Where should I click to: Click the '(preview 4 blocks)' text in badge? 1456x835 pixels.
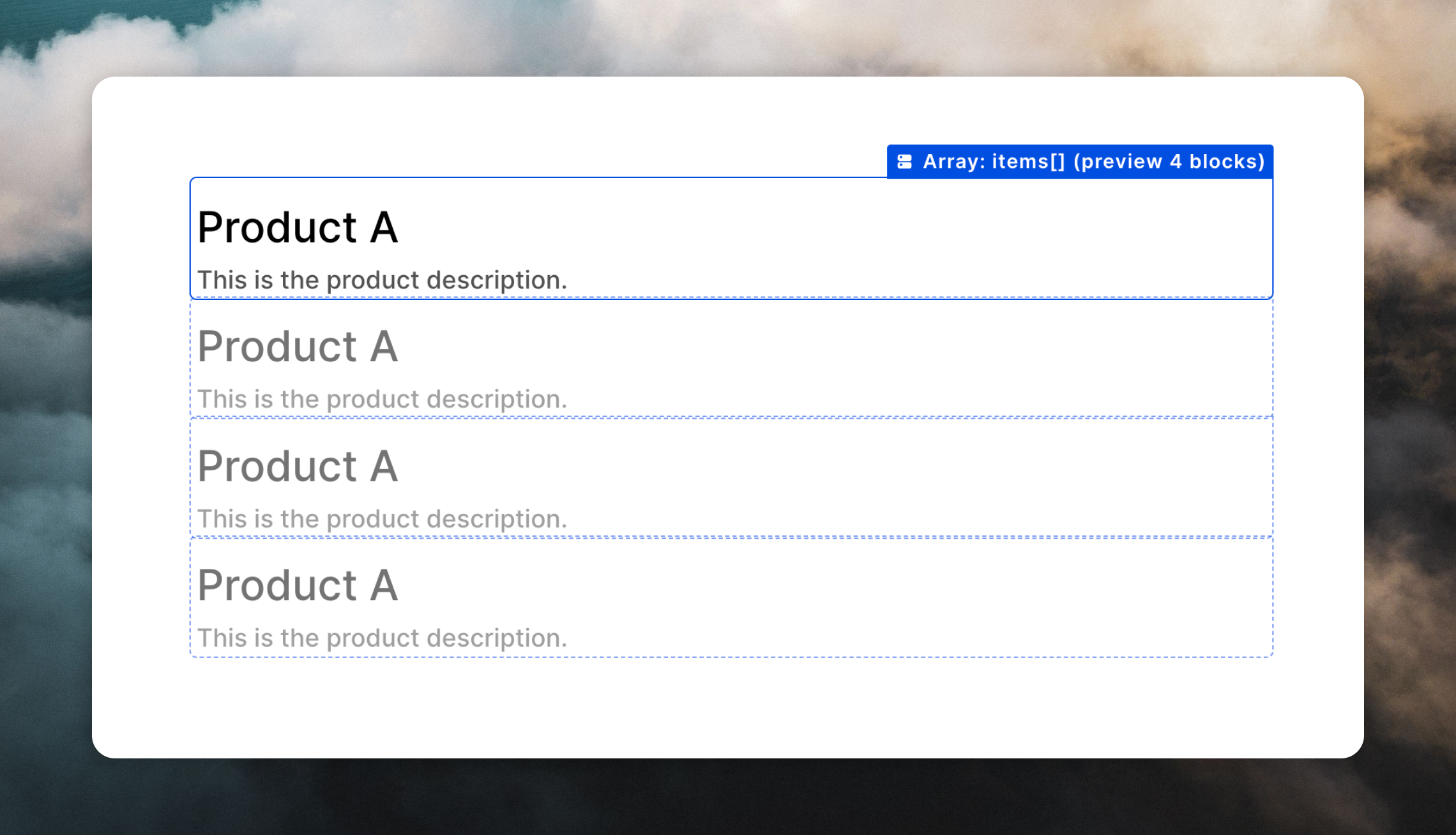(x=1169, y=162)
